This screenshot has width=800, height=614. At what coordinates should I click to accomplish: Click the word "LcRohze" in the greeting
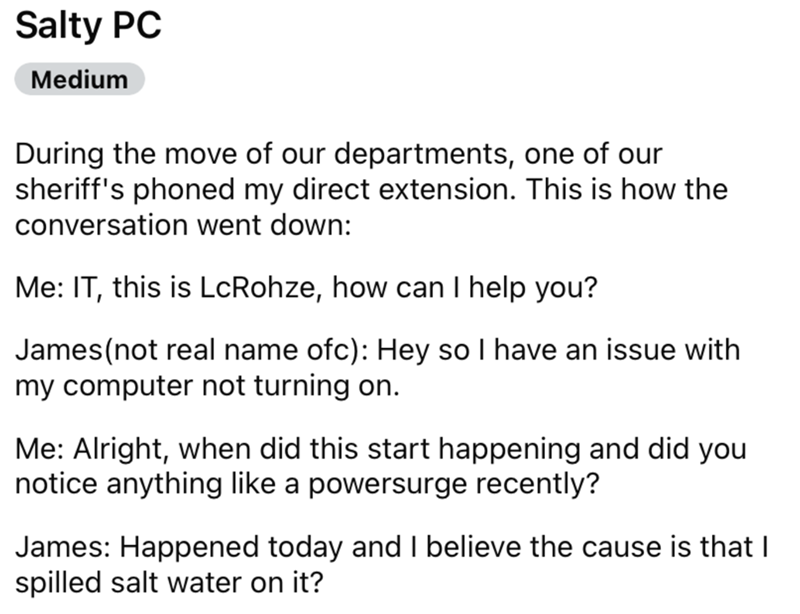coord(260,287)
